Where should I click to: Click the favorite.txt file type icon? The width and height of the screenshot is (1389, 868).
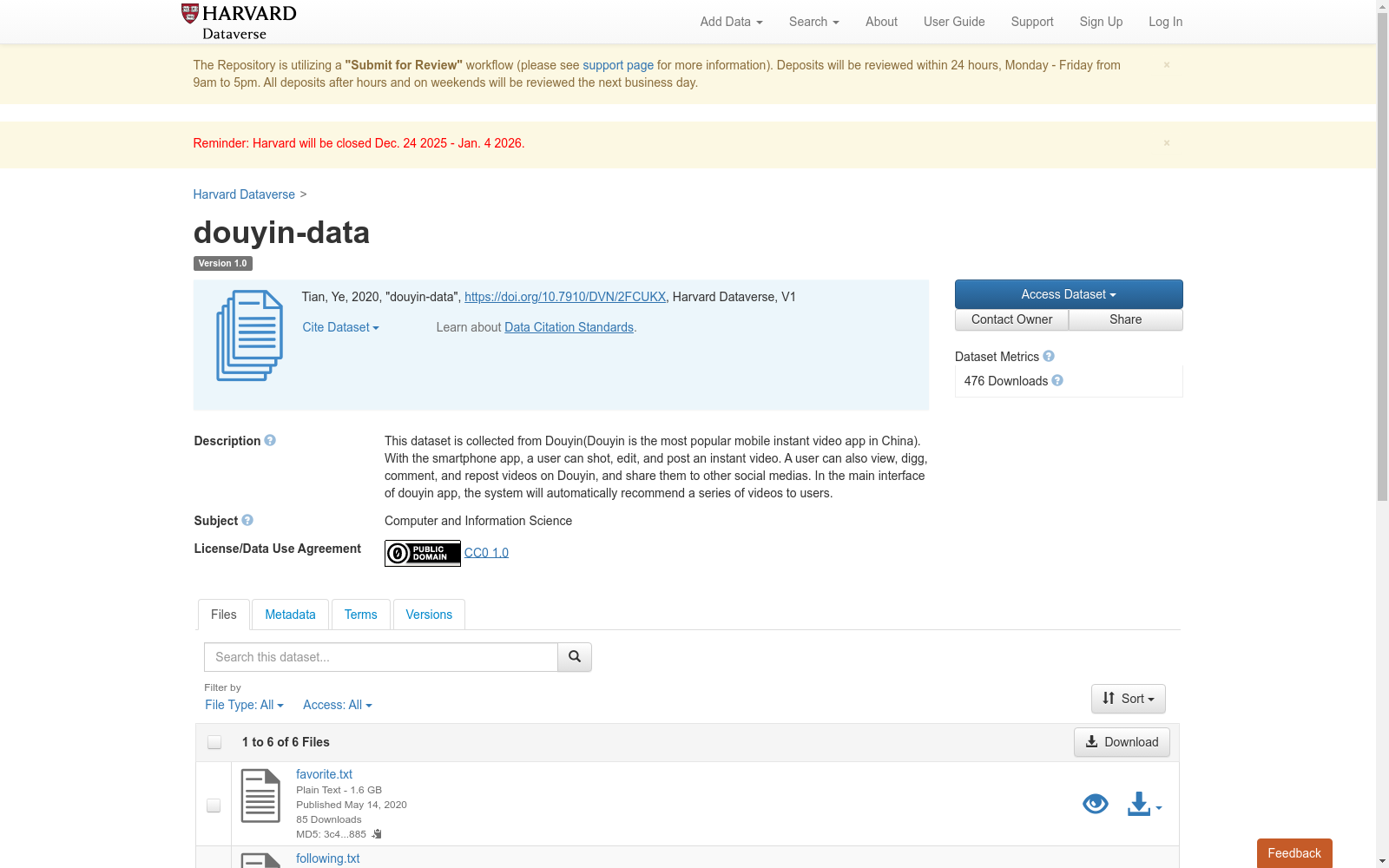pos(260,796)
